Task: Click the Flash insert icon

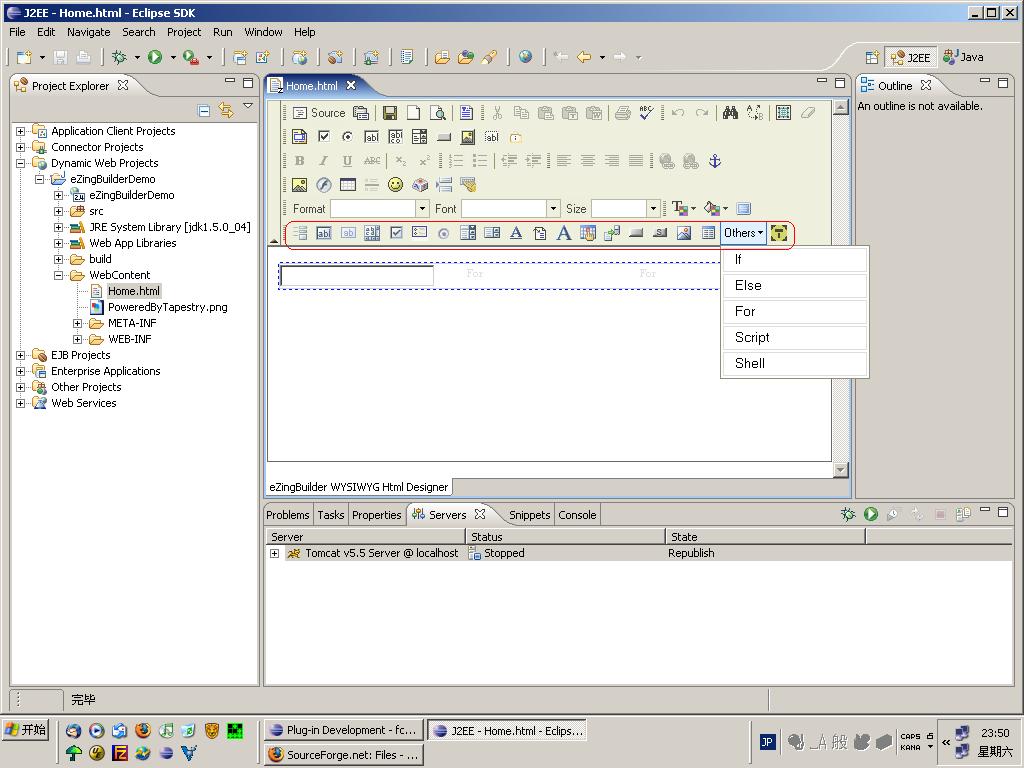Action: click(323, 185)
